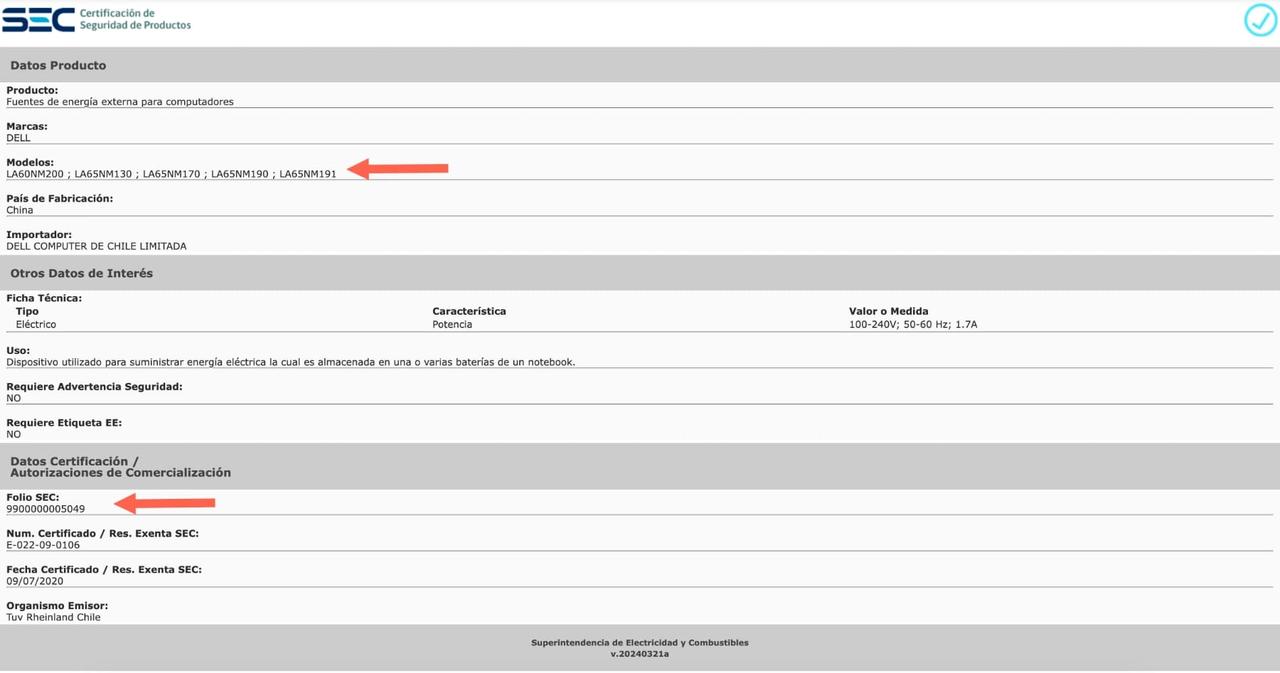Image resolution: width=1280 pixels, height=673 pixels.
Task: Select the 'Datos Producto' section header
Action: click(58, 65)
